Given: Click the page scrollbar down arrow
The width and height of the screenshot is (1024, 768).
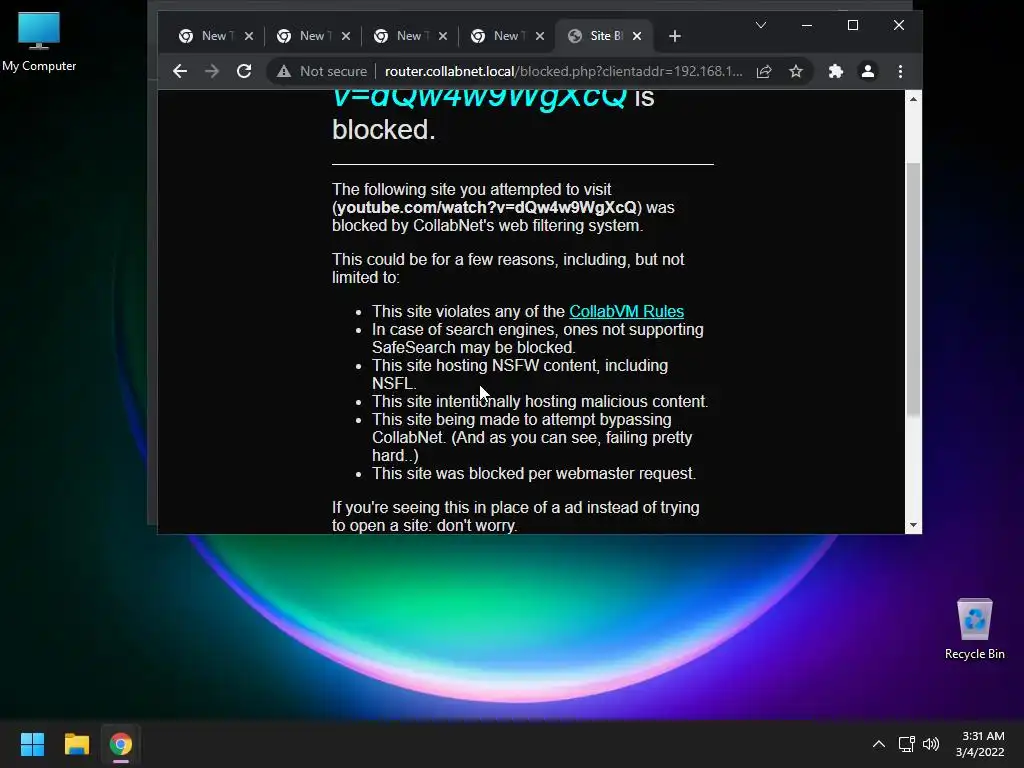Looking at the screenshot, I should click(913, 525).
